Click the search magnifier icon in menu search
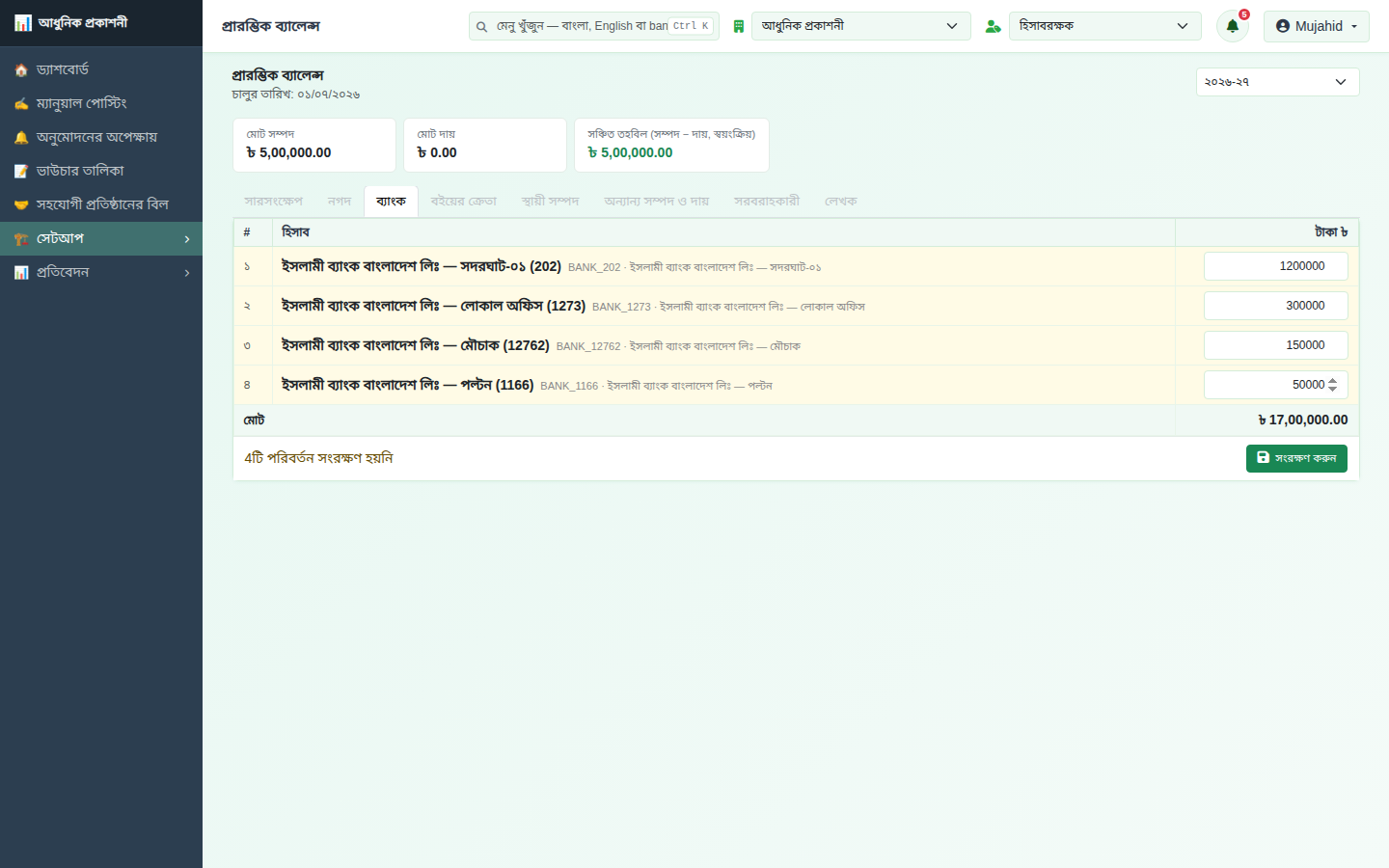 pyautogui.click(x=481, y=26)
